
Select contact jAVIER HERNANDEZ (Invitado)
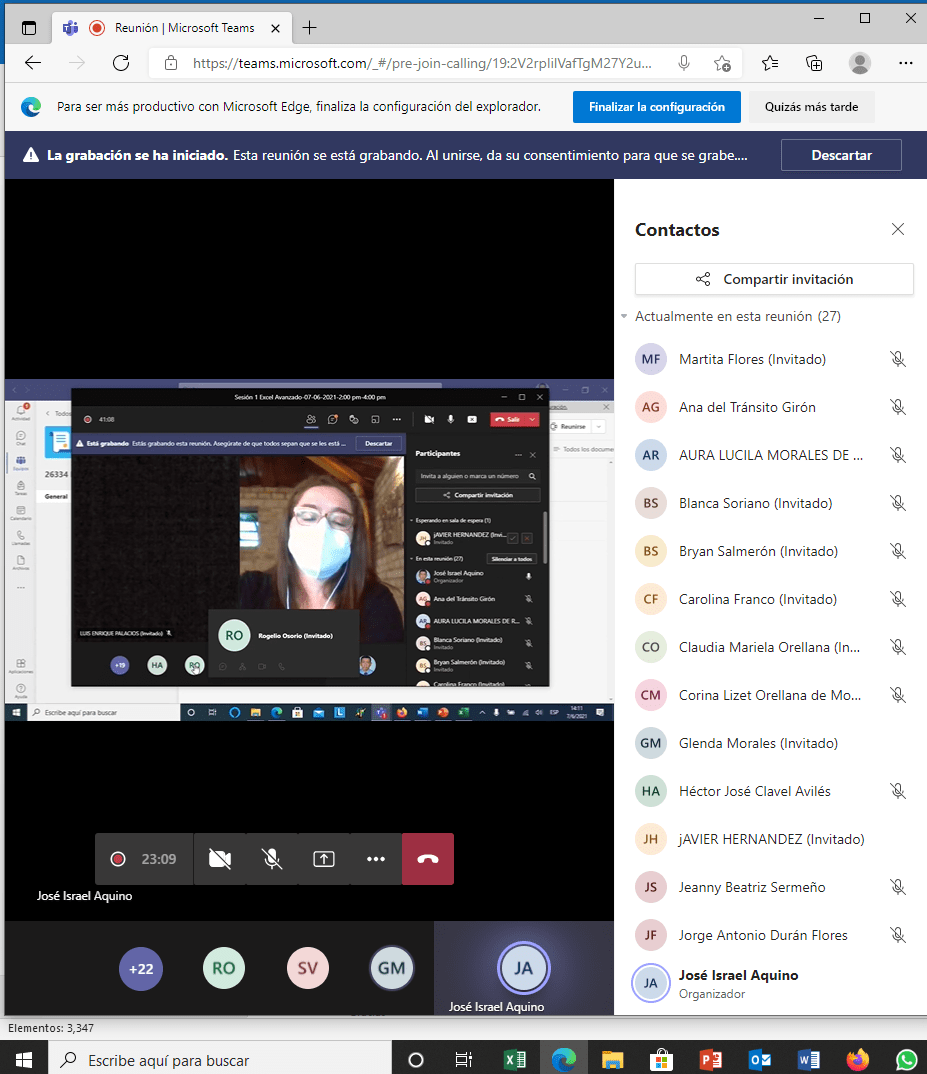point(771,839)
